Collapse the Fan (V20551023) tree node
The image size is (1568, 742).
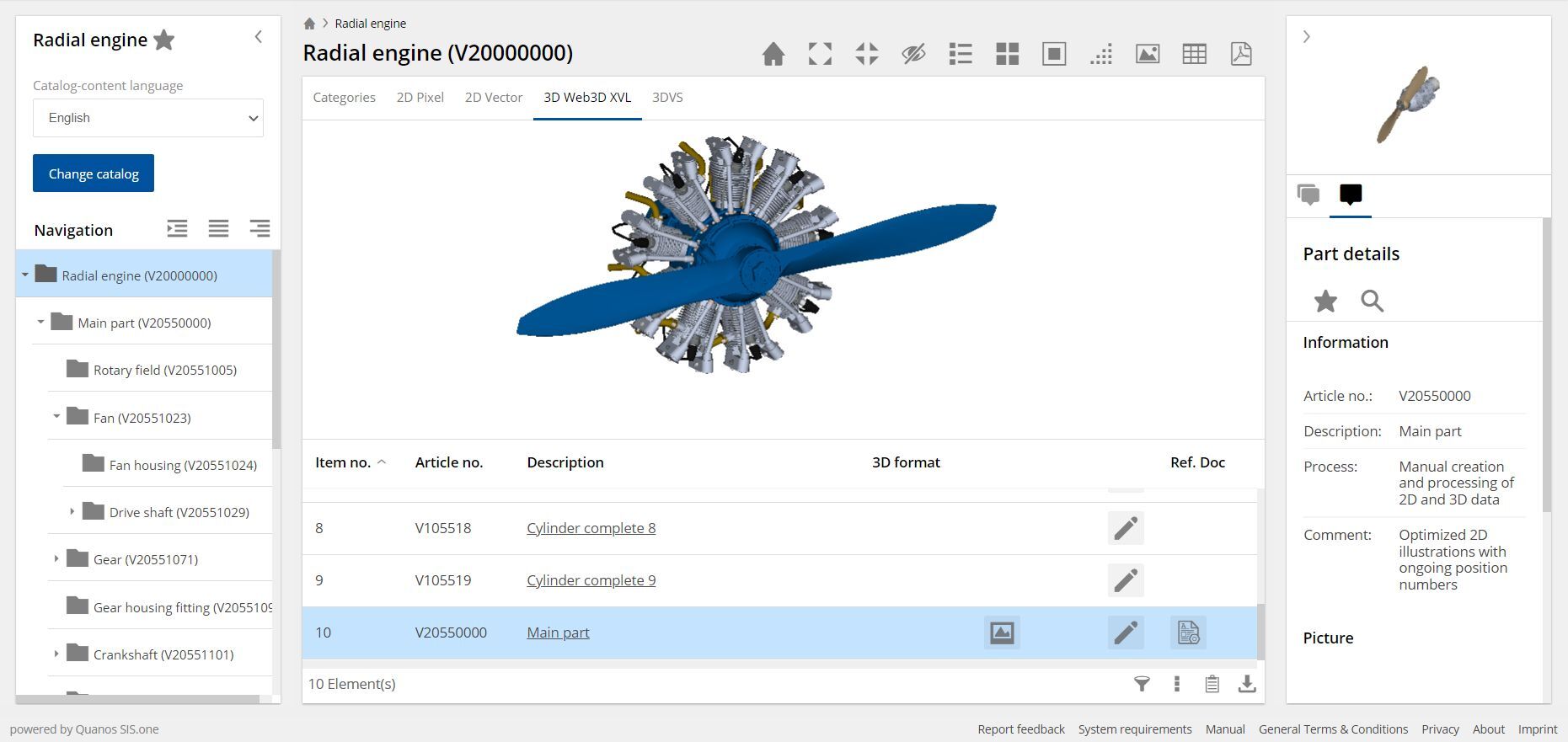pyautogui.click(x=56, y=417)
